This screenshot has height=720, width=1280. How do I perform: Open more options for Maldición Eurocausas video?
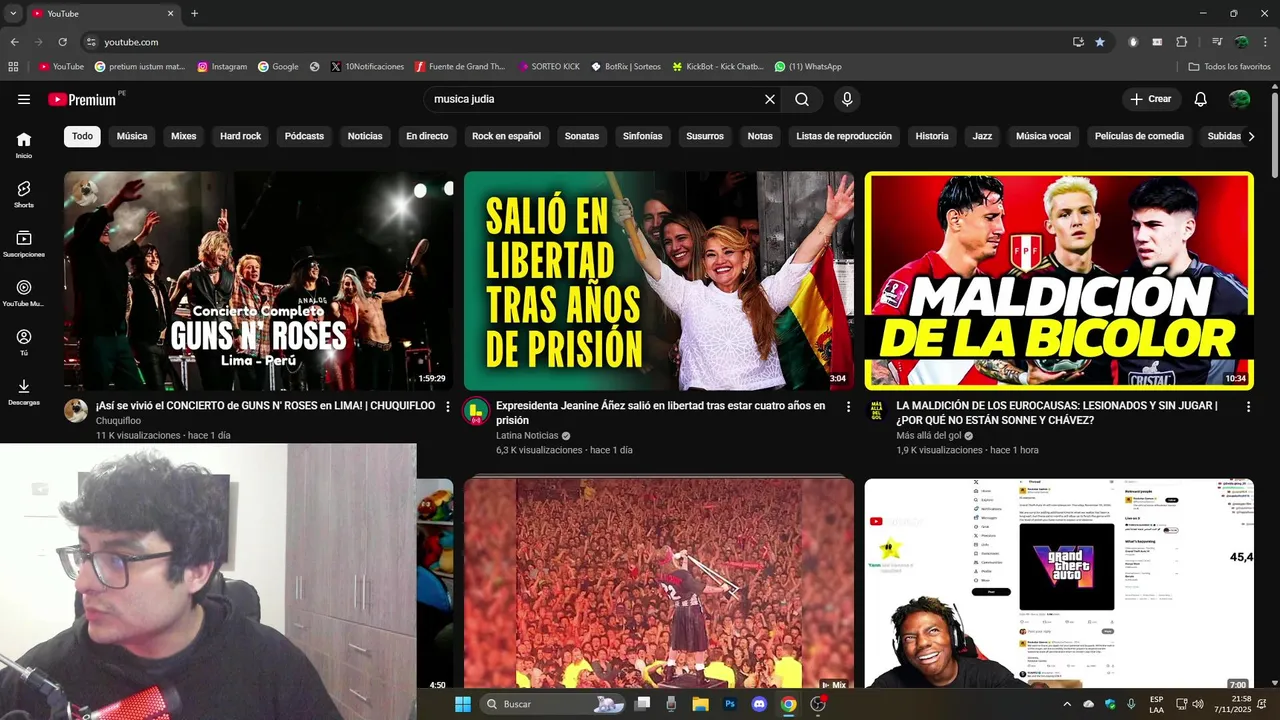pos(1248,407)
